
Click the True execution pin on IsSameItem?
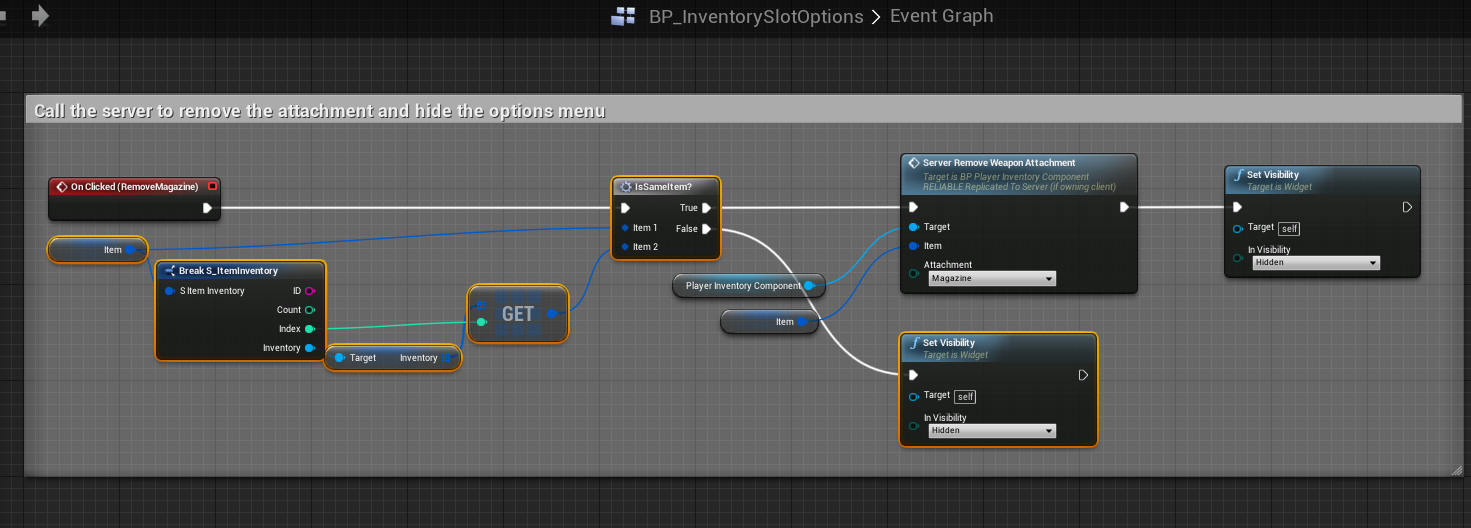pos(706,208)
